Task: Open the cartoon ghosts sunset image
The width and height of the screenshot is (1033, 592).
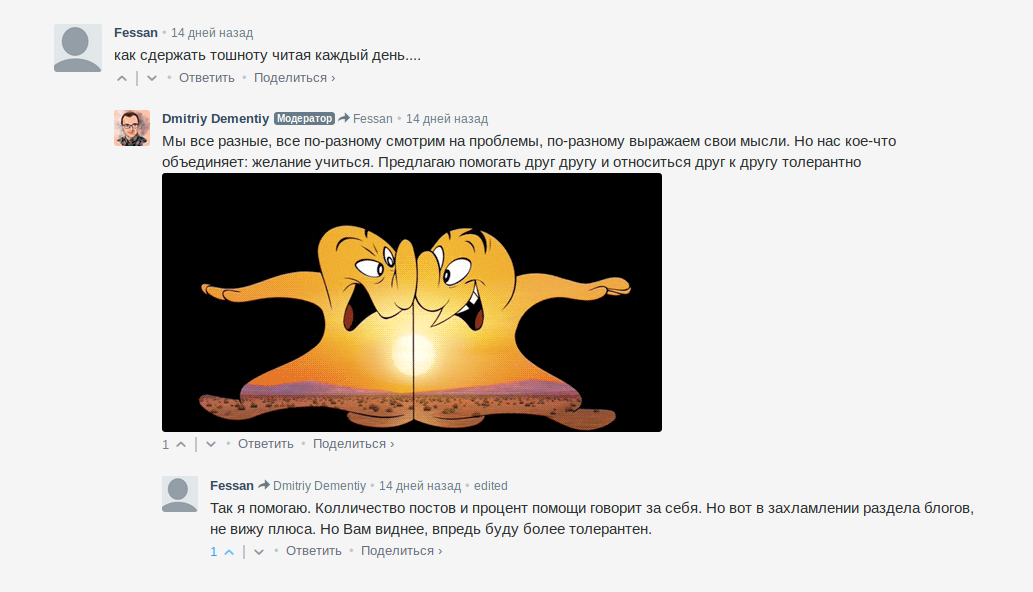Action: [412, 302]
